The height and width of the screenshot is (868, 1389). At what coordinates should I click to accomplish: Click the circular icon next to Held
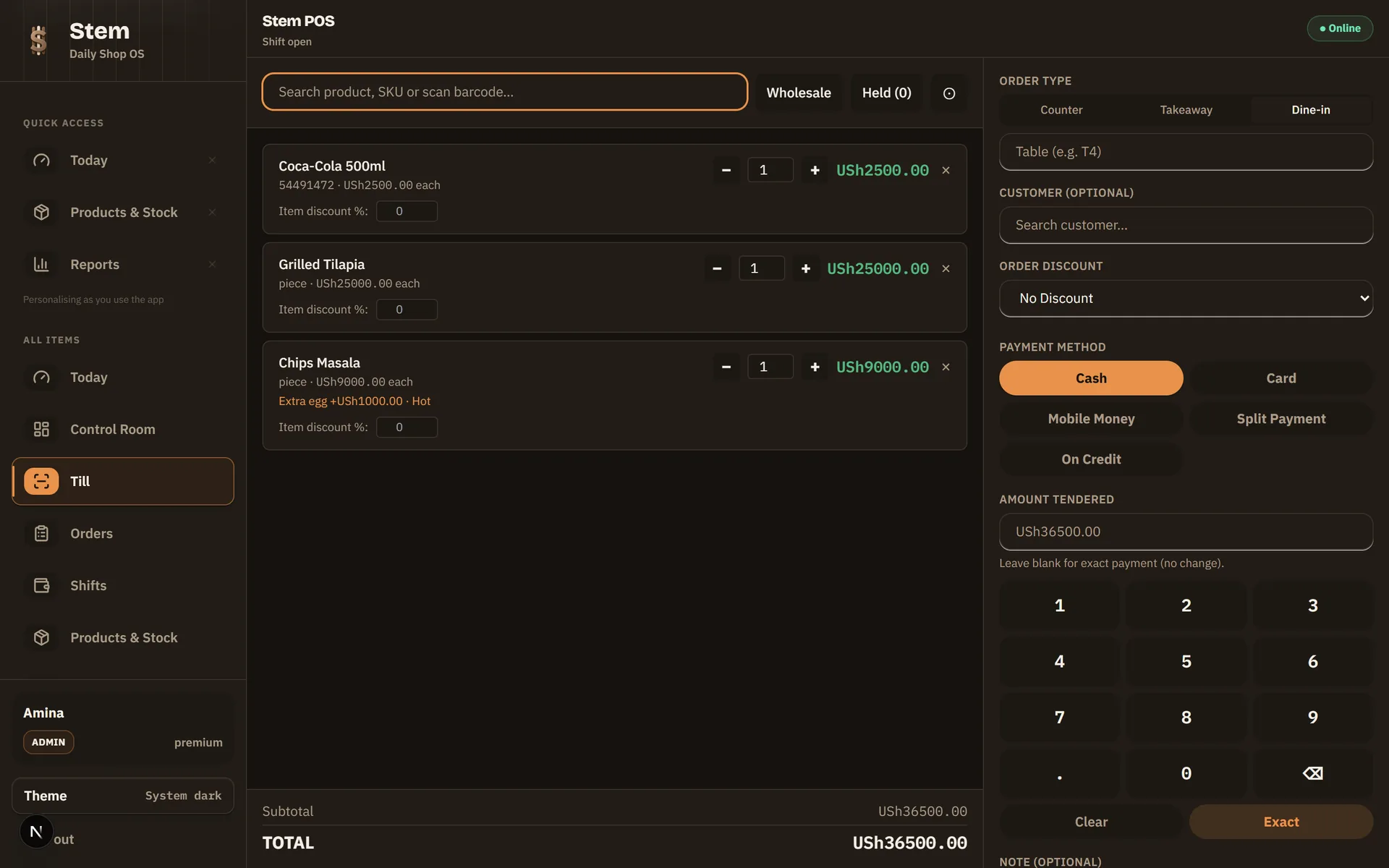point(949,93)
